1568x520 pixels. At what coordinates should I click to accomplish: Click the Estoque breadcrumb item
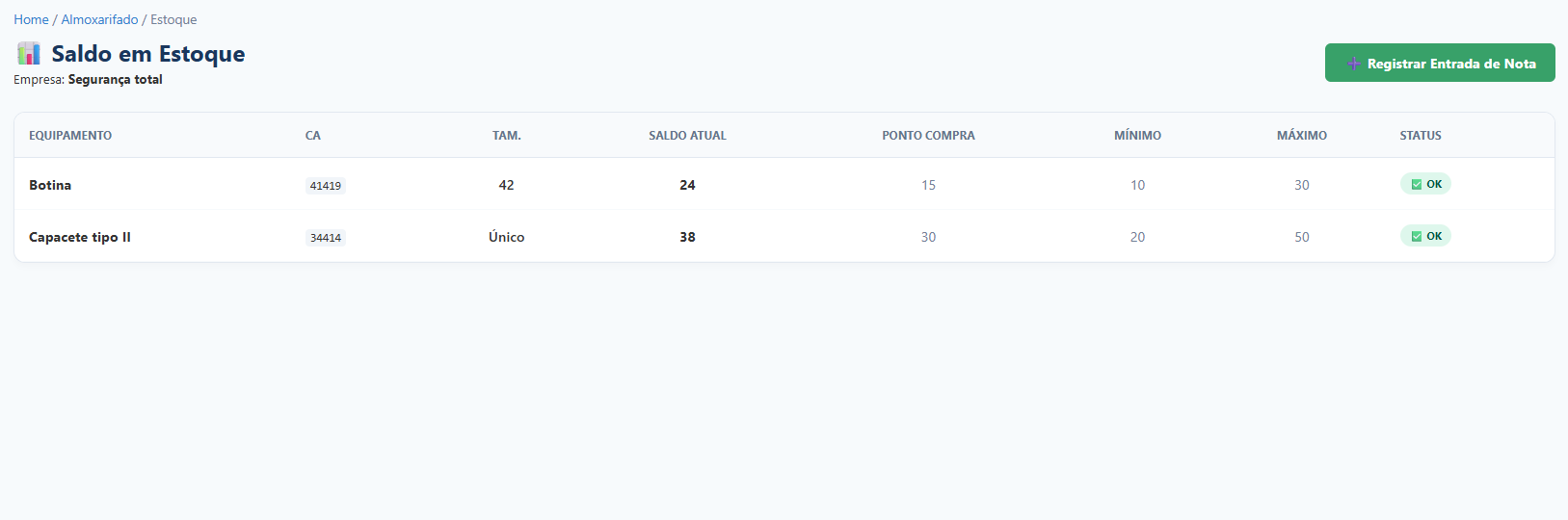click(173, 19)
